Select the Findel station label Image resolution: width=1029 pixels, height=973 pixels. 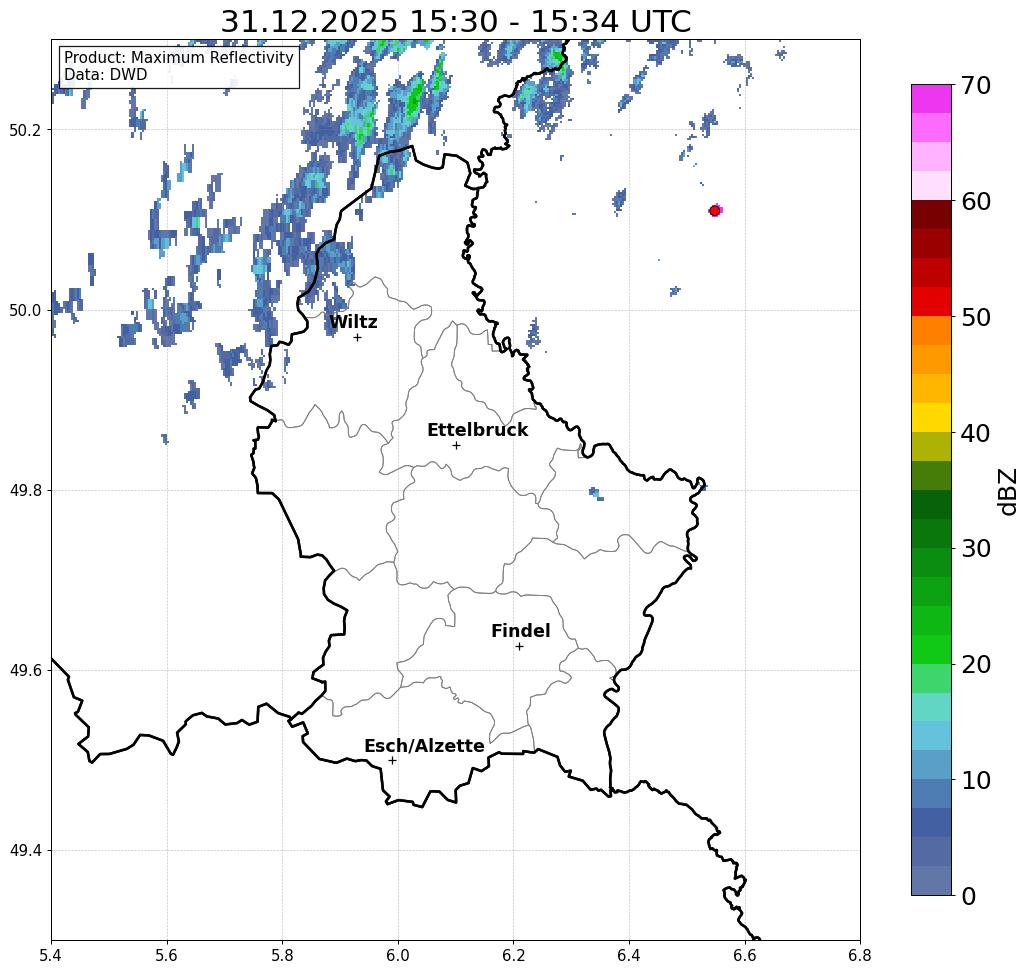coord(520,631)
